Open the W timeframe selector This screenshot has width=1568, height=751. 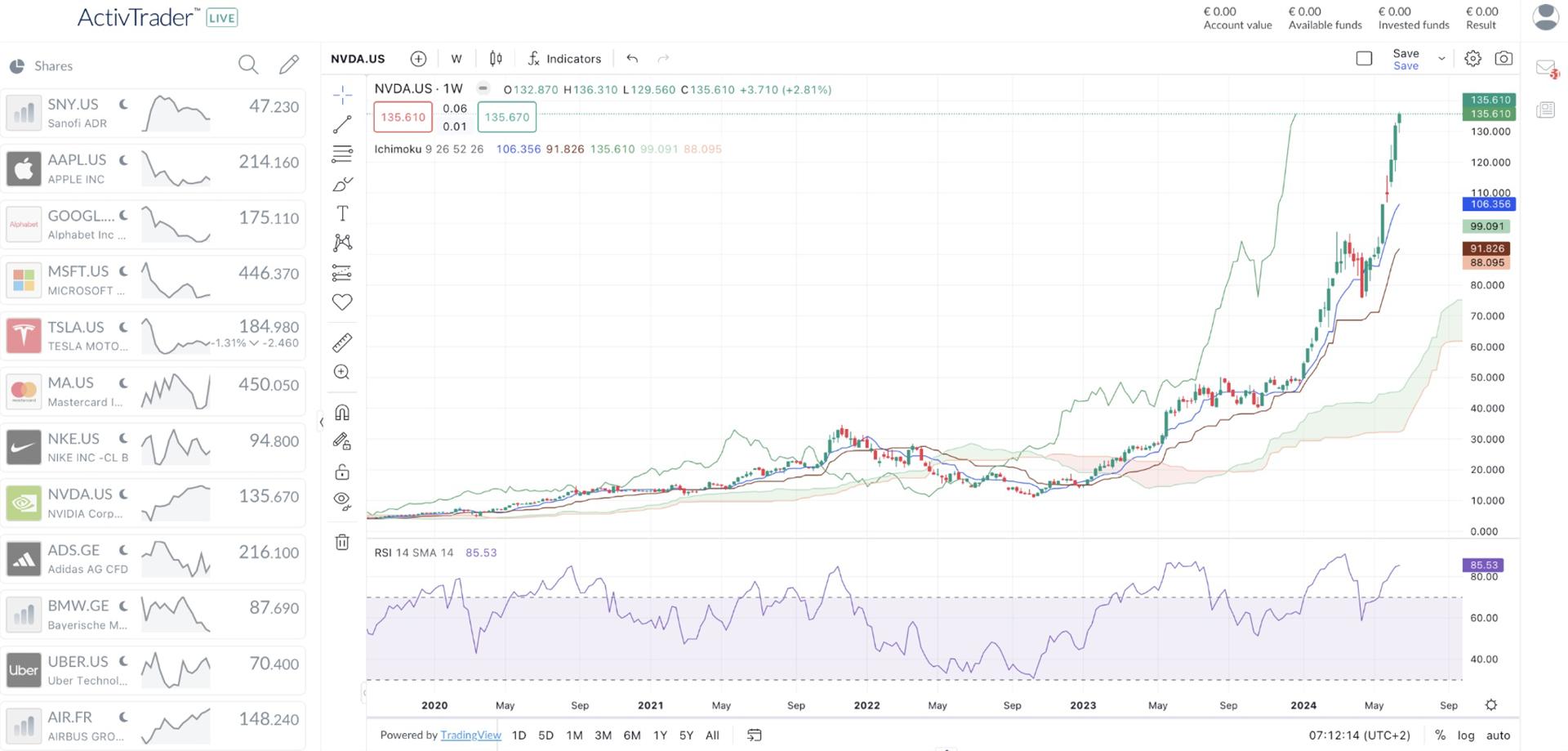click(457, 58)
